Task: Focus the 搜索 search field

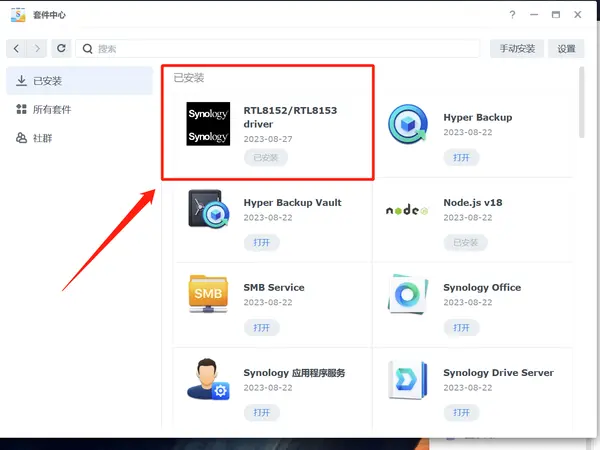Action: coord(277,49)
